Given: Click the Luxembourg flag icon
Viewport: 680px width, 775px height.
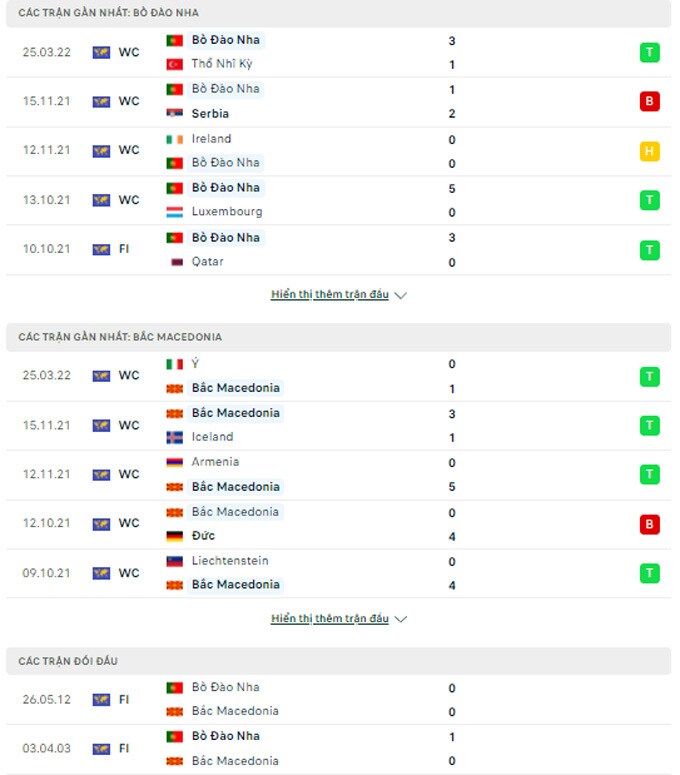Looking at the screenshot, I should [174, 212].
